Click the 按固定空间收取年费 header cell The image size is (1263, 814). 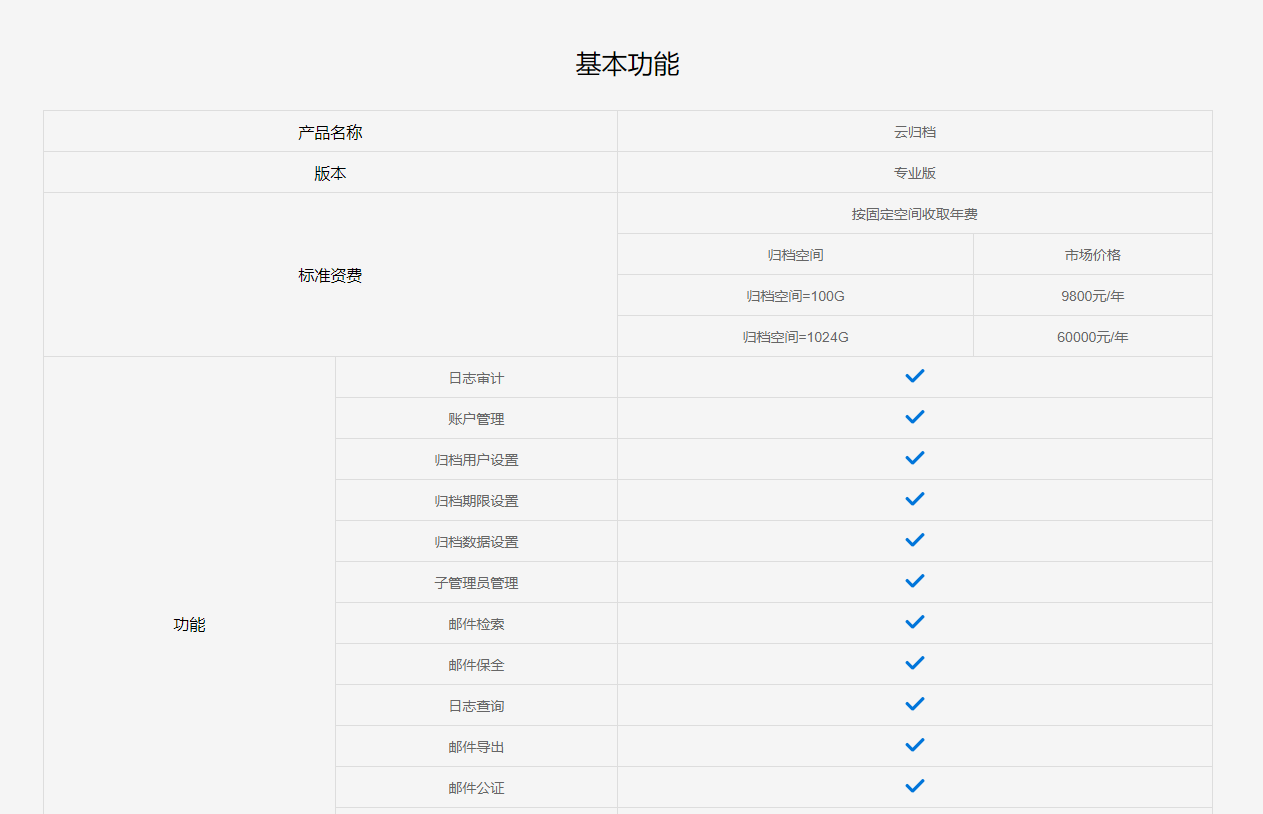coord(914,214)
